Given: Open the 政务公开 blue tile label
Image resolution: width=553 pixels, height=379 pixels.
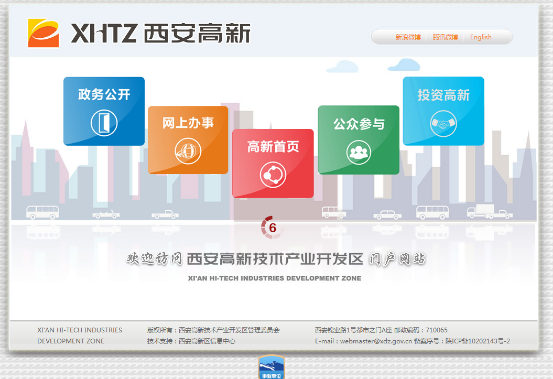Looking at the screenshot, I should click(x=104, y=94).
